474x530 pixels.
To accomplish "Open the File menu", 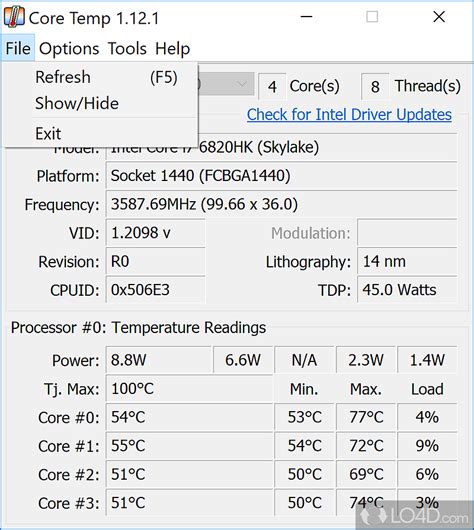I will pos(18,48).
